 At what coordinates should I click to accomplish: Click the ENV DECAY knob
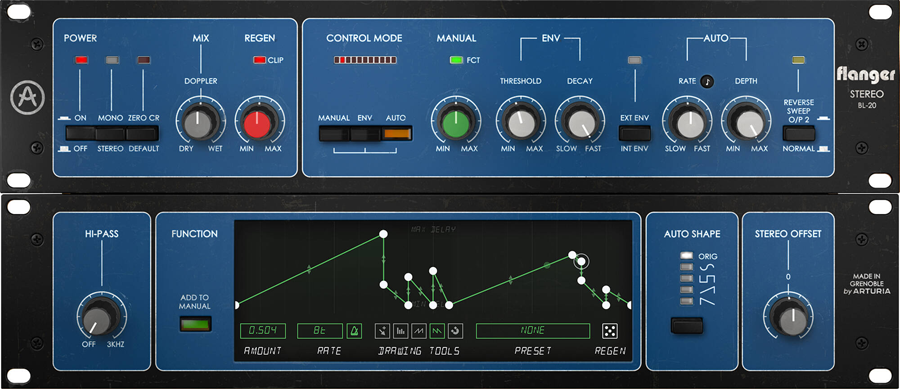click(x=580, y=123)
